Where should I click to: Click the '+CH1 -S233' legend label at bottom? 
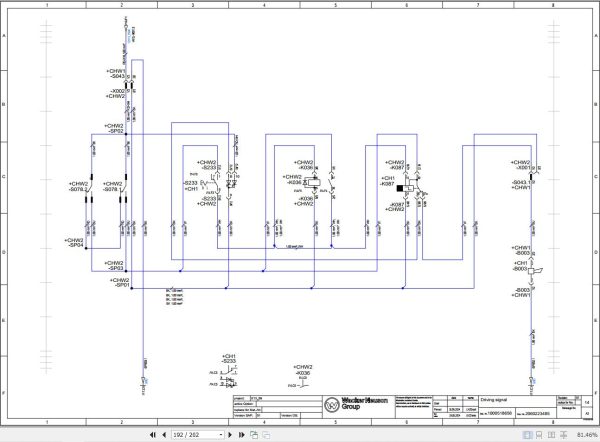coord(228,359)
